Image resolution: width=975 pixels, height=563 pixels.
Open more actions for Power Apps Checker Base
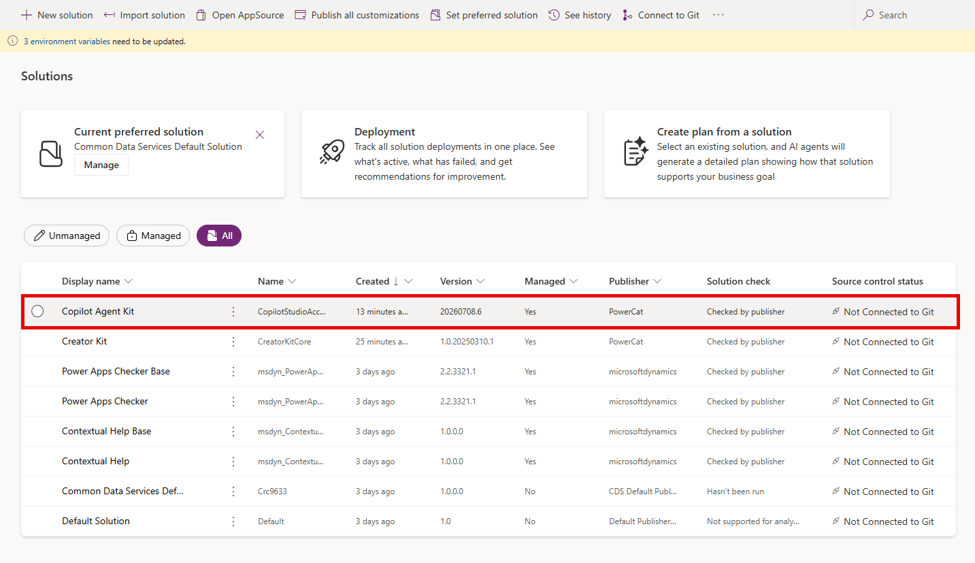click(233, 371)
